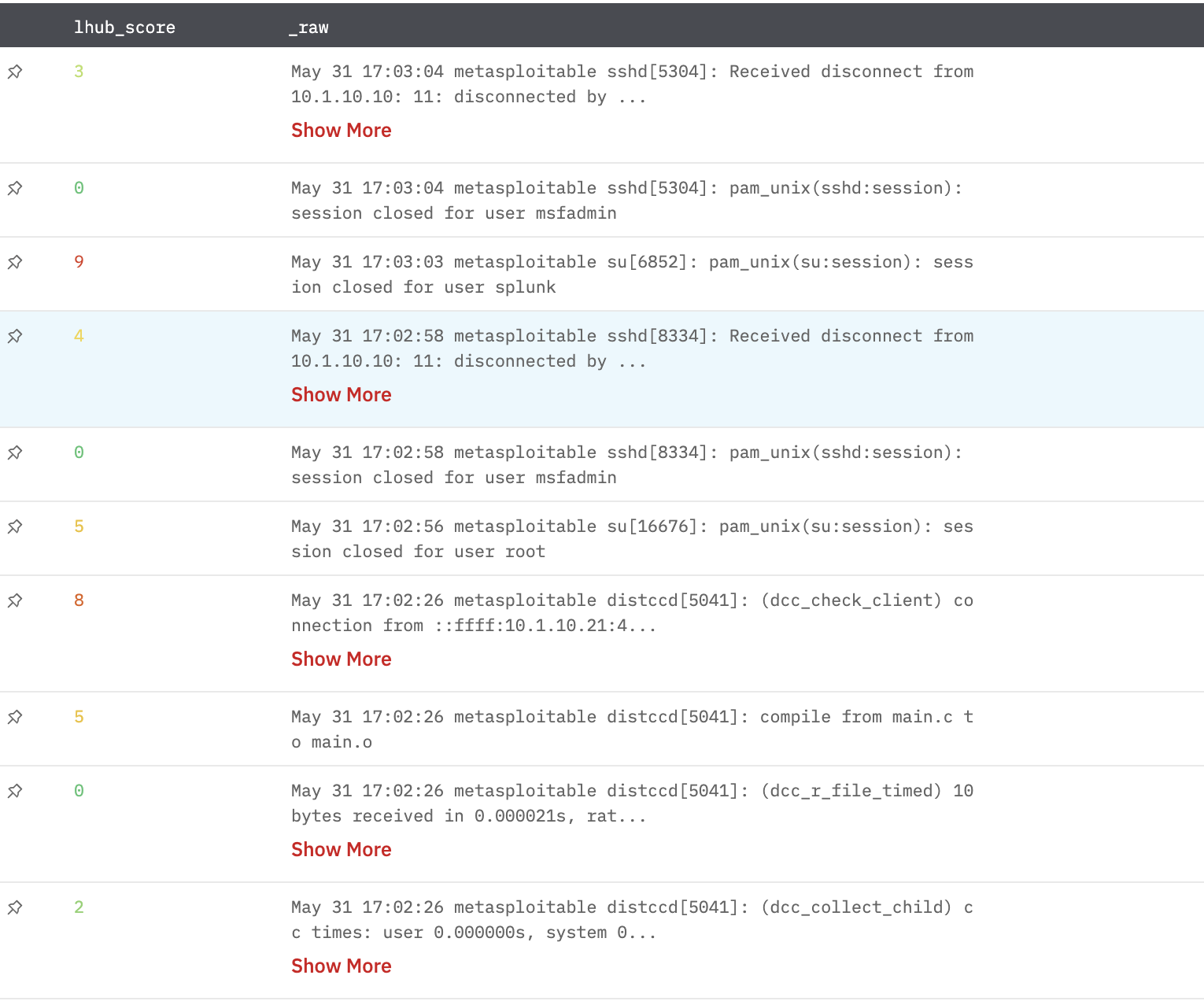Pin the su[6852] splunk session row

(15, 262)
